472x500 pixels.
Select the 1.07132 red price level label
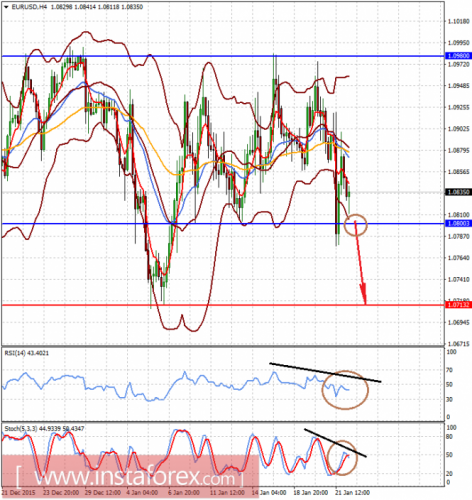[x=459, y=305]
